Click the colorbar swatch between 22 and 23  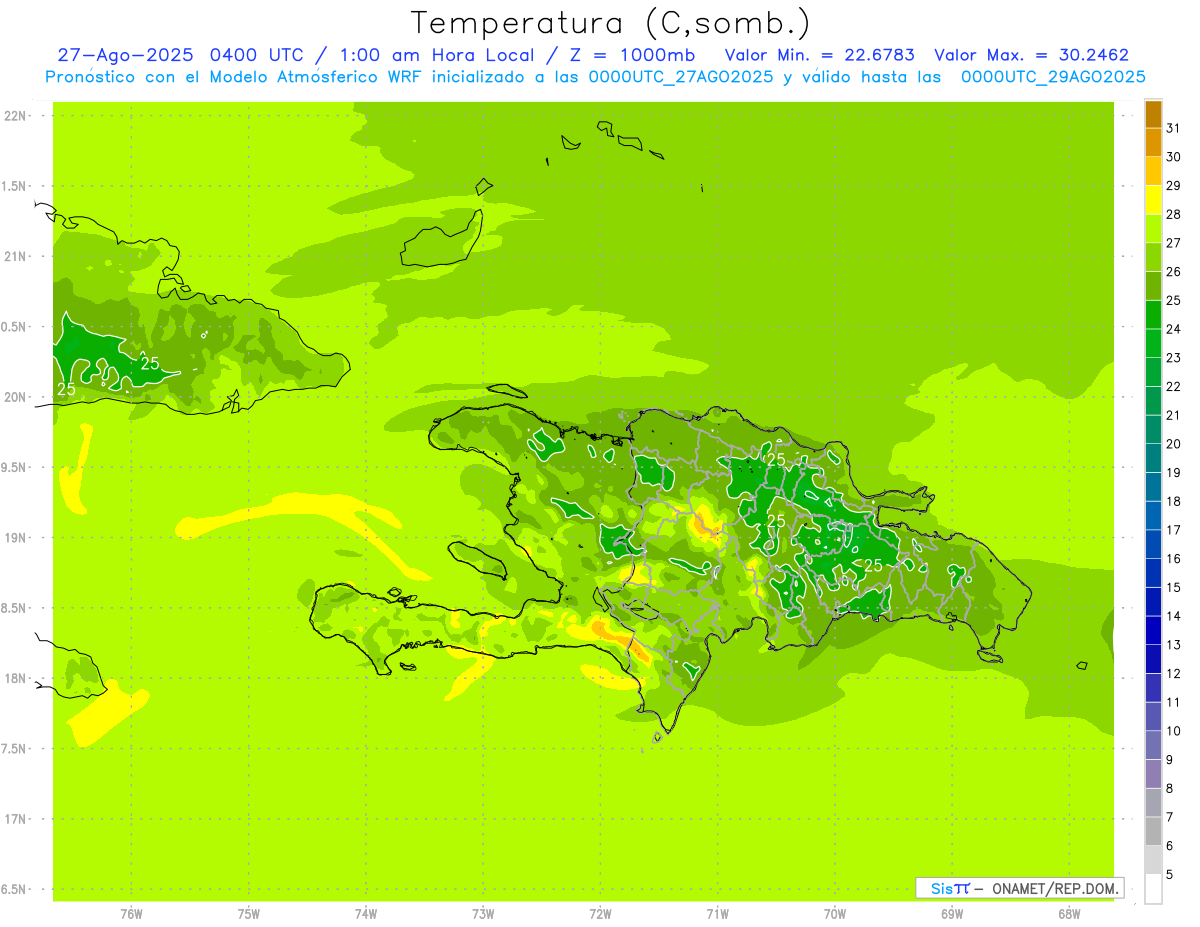pos(1153,372)
